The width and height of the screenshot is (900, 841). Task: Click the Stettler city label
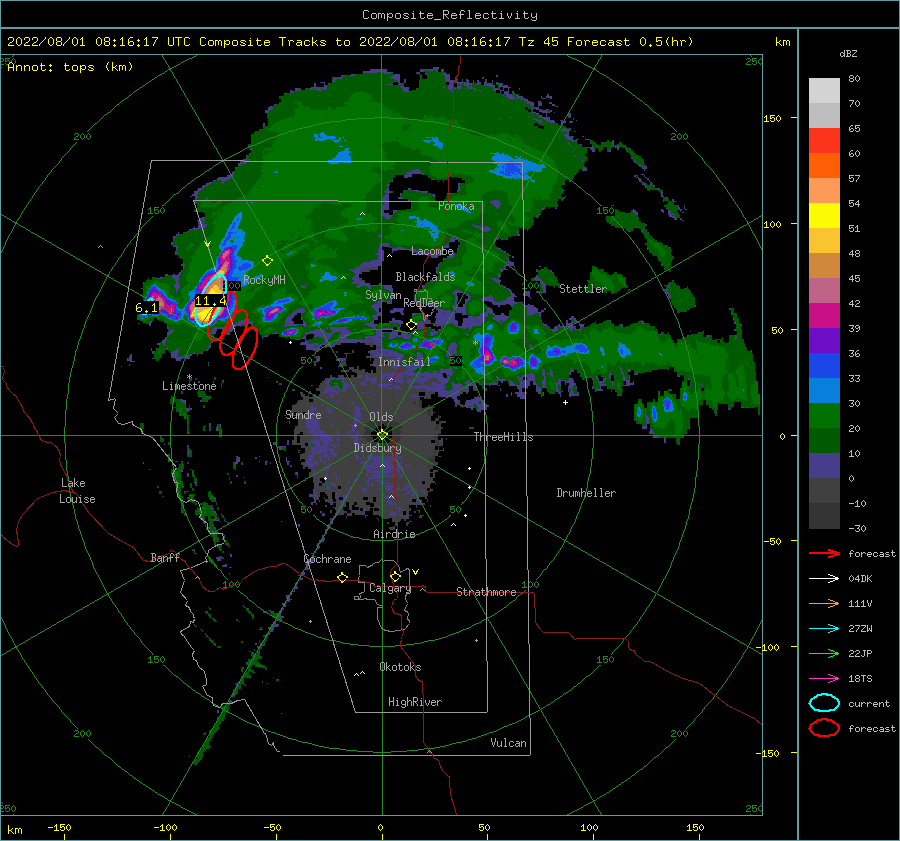tap(583, 289)
